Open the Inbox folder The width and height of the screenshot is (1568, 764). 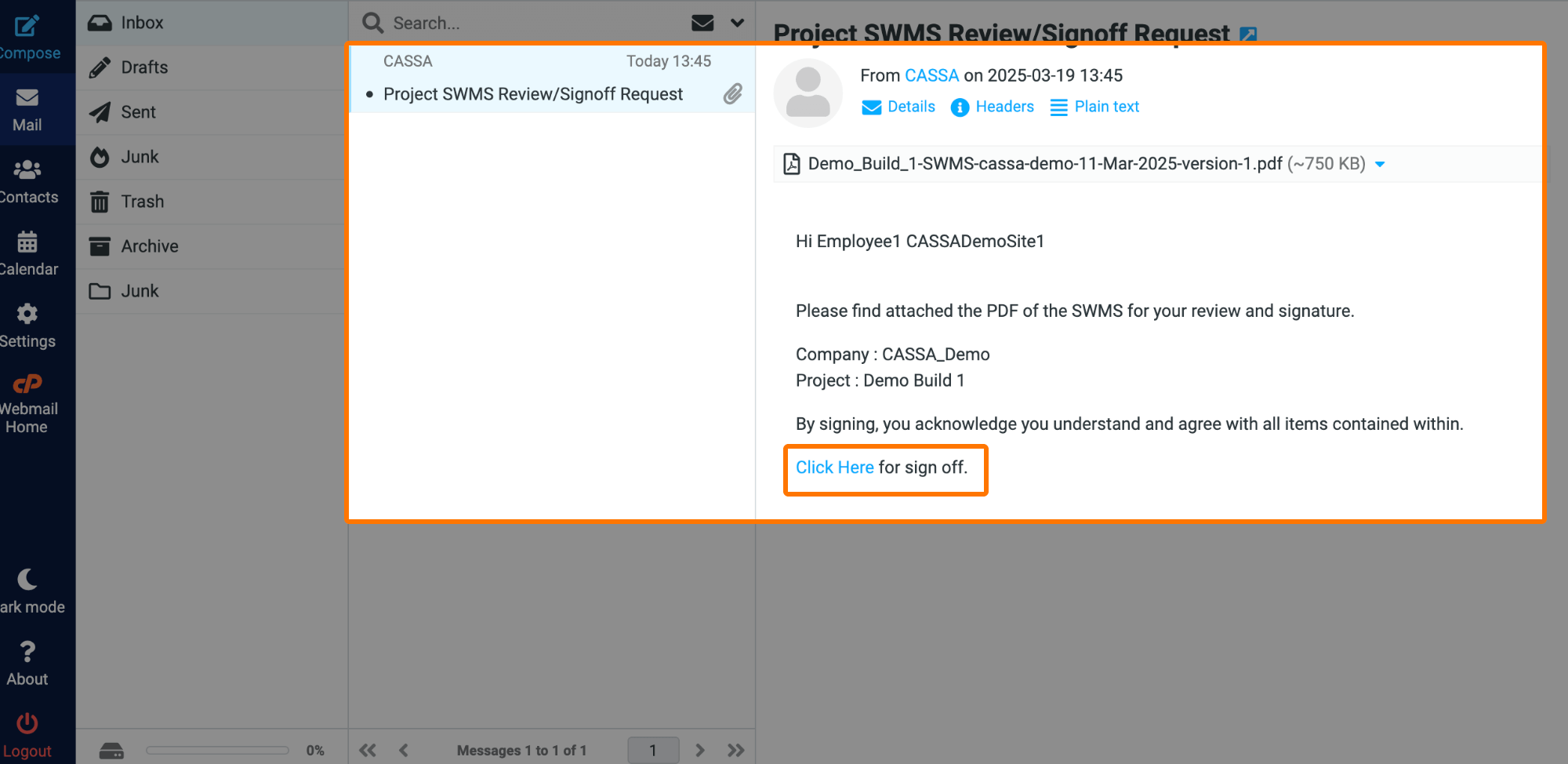212,23
